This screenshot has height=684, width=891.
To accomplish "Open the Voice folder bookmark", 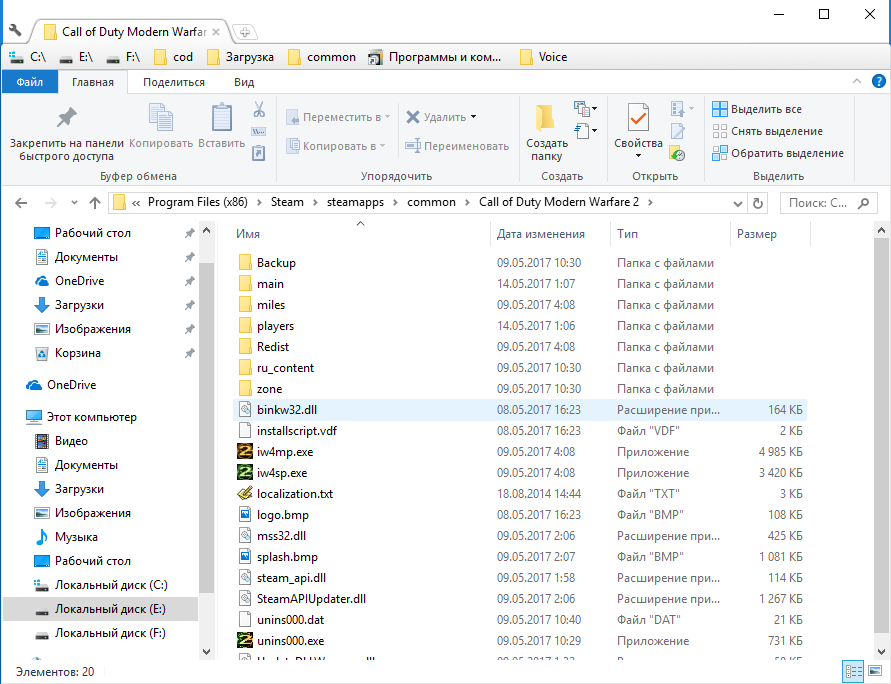I will click(x=544, y=57).
